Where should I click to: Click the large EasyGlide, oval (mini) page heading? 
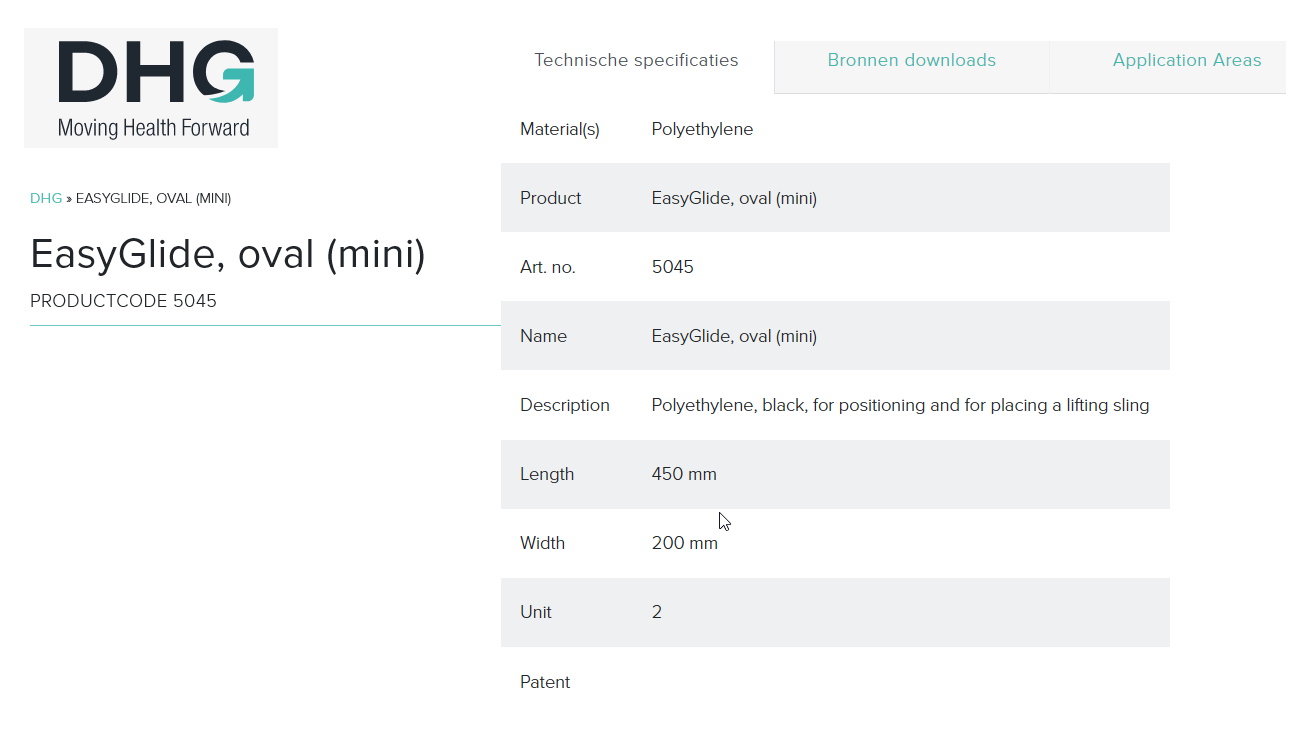point(228,254)
